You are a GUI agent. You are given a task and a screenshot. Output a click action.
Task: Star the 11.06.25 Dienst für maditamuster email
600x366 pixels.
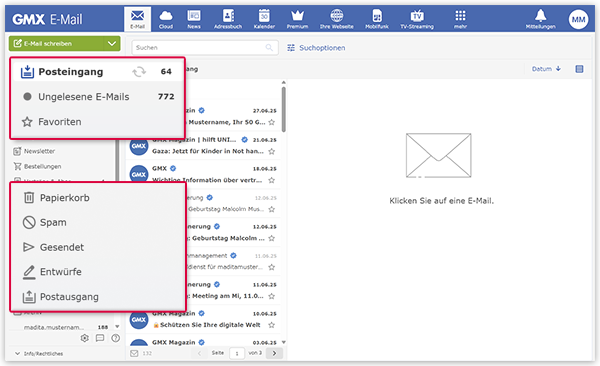(x=272, y=267)
